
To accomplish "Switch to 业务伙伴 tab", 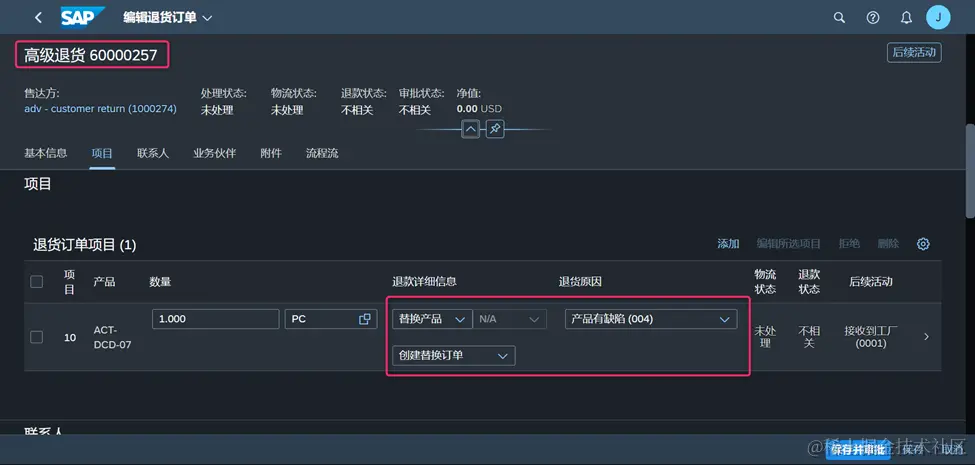I will (215, 153).
